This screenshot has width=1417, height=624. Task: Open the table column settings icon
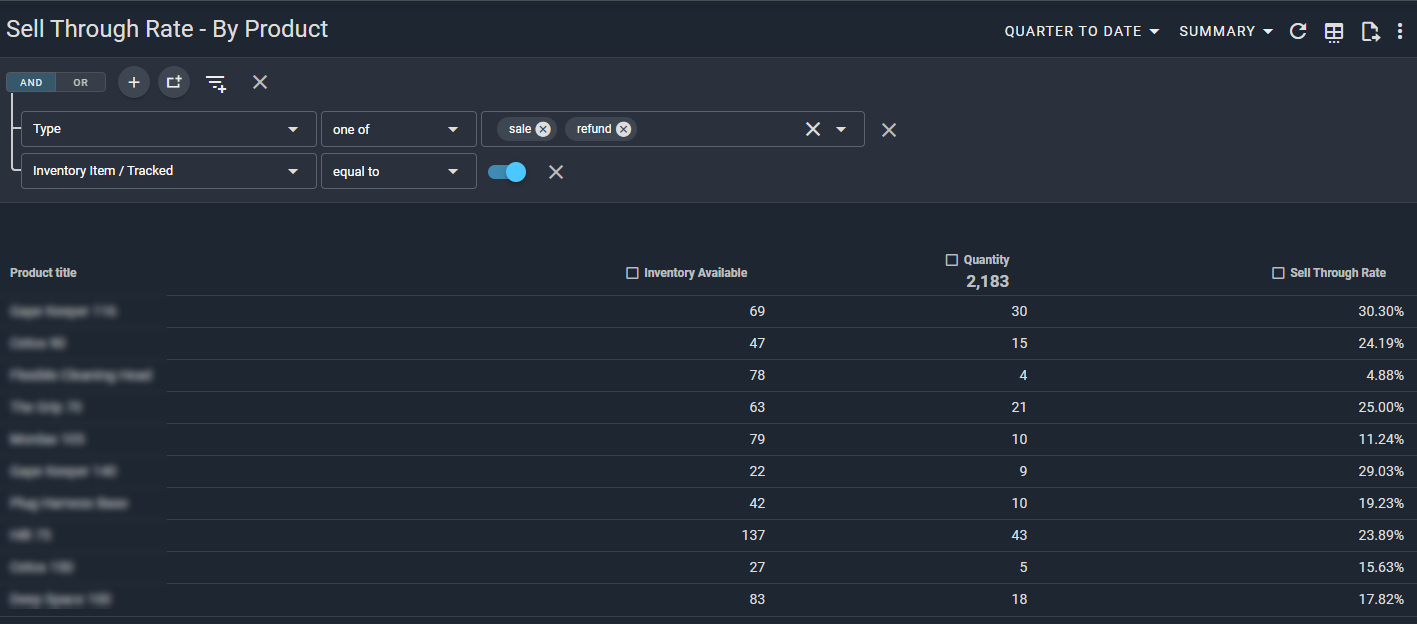tap(1334, 32)
